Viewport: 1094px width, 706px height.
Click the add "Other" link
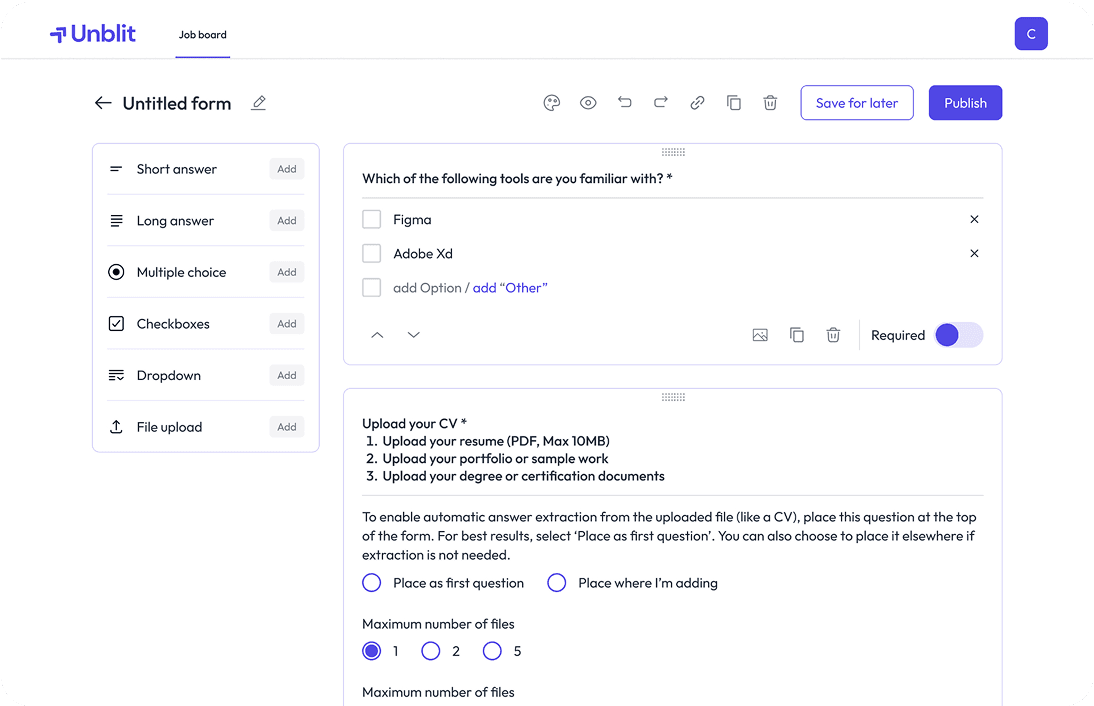(x=510, y=288)
